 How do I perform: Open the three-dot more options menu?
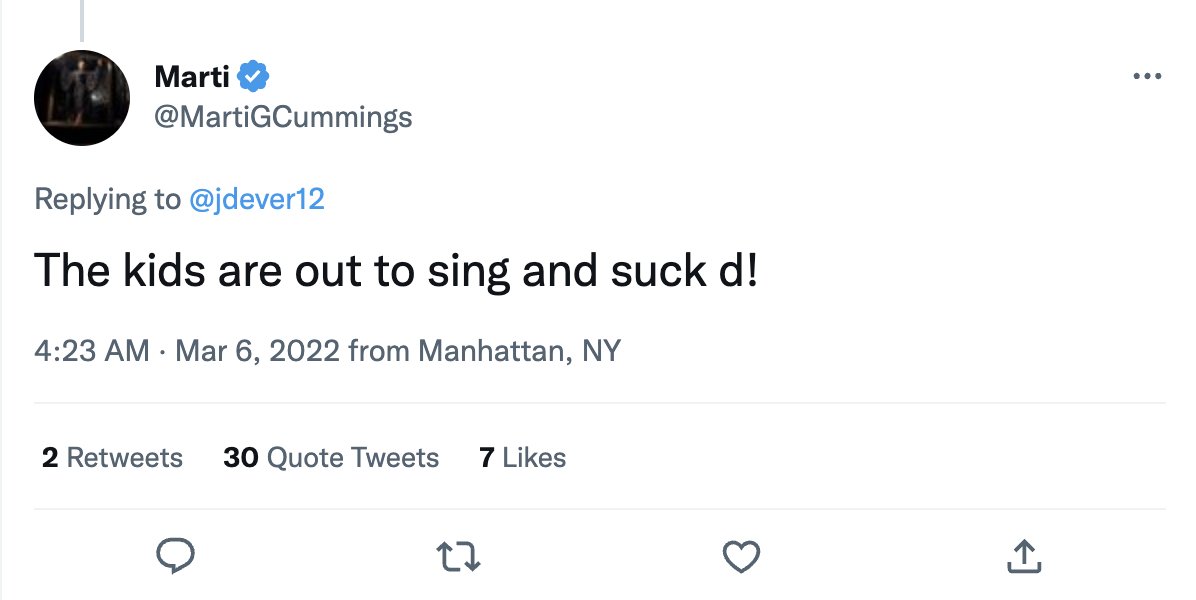click(x=1147, y=76)
